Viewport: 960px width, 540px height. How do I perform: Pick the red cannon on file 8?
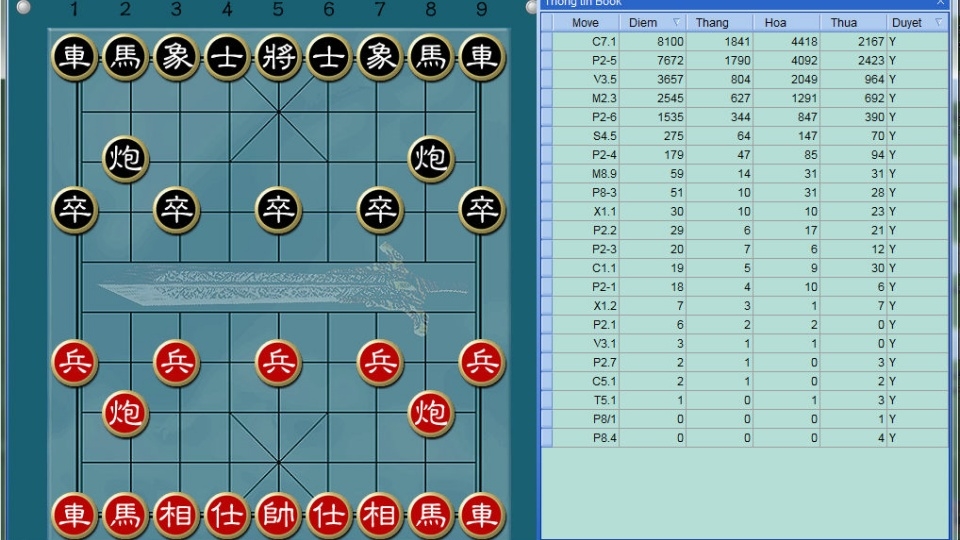(430, 413)
